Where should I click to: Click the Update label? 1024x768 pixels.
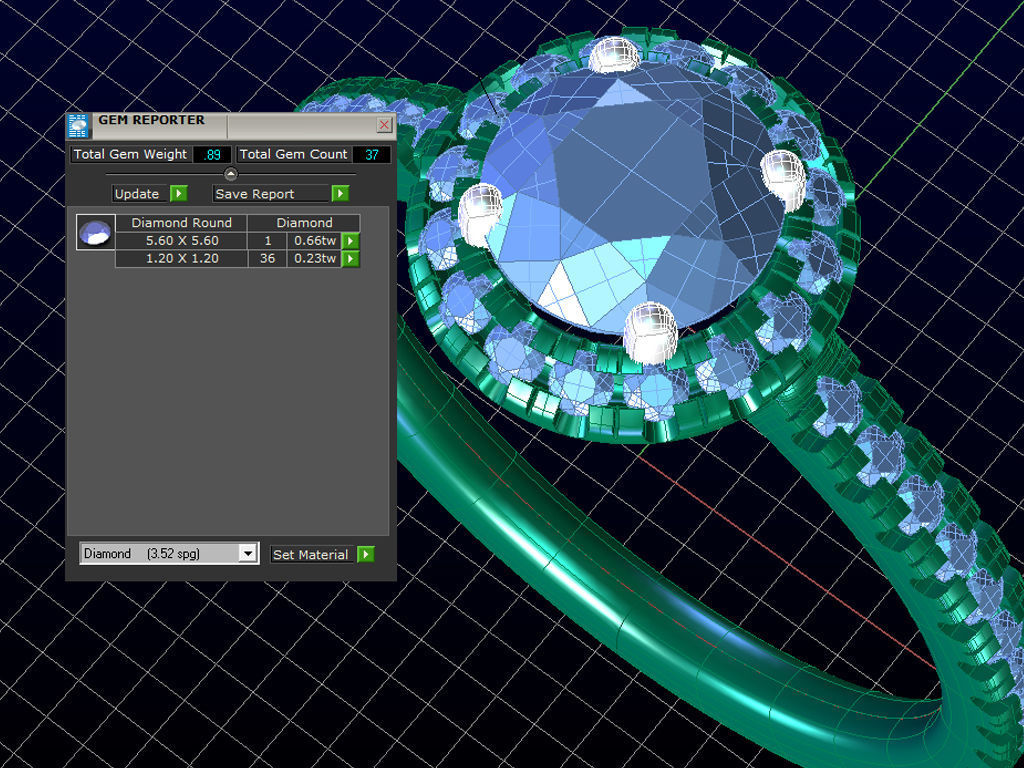click(140, 194)
